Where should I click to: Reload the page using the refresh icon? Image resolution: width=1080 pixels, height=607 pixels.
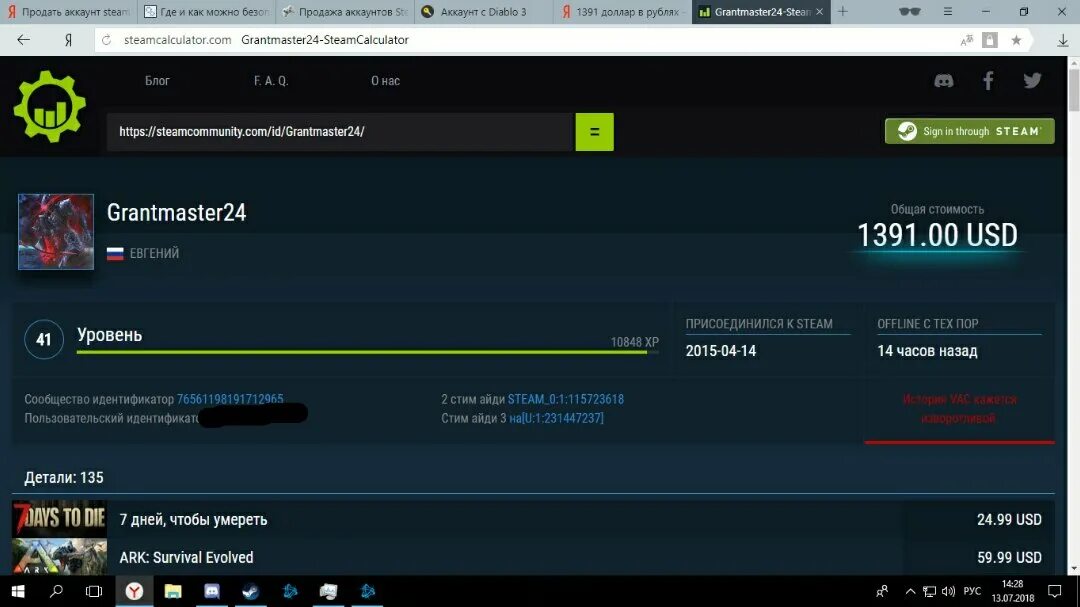107,40
